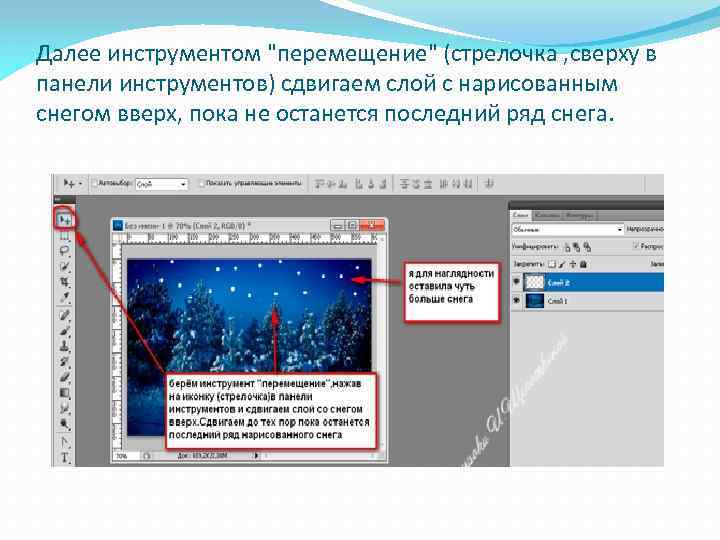Toggle lock all (padlock icon)

[x=583, y=264]
